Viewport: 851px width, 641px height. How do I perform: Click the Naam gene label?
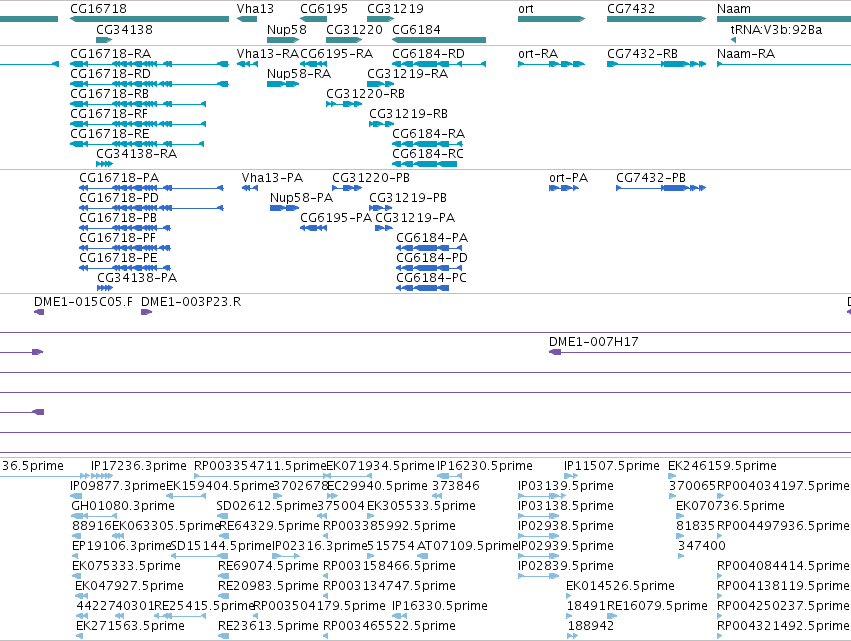(x=734, y=9)
